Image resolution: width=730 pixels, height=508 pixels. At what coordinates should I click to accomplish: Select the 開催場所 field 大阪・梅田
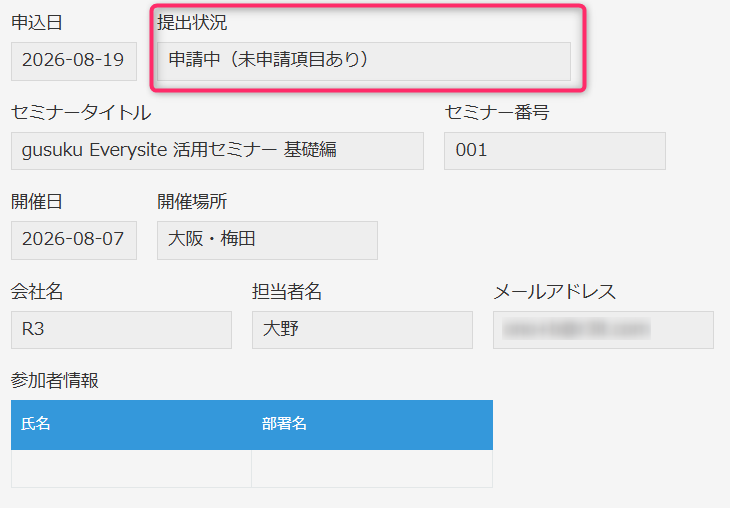coord(267,240)
